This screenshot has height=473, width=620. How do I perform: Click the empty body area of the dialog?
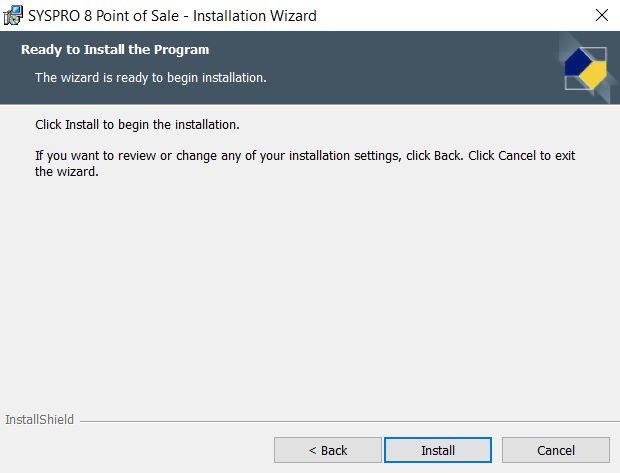point(310,290)
